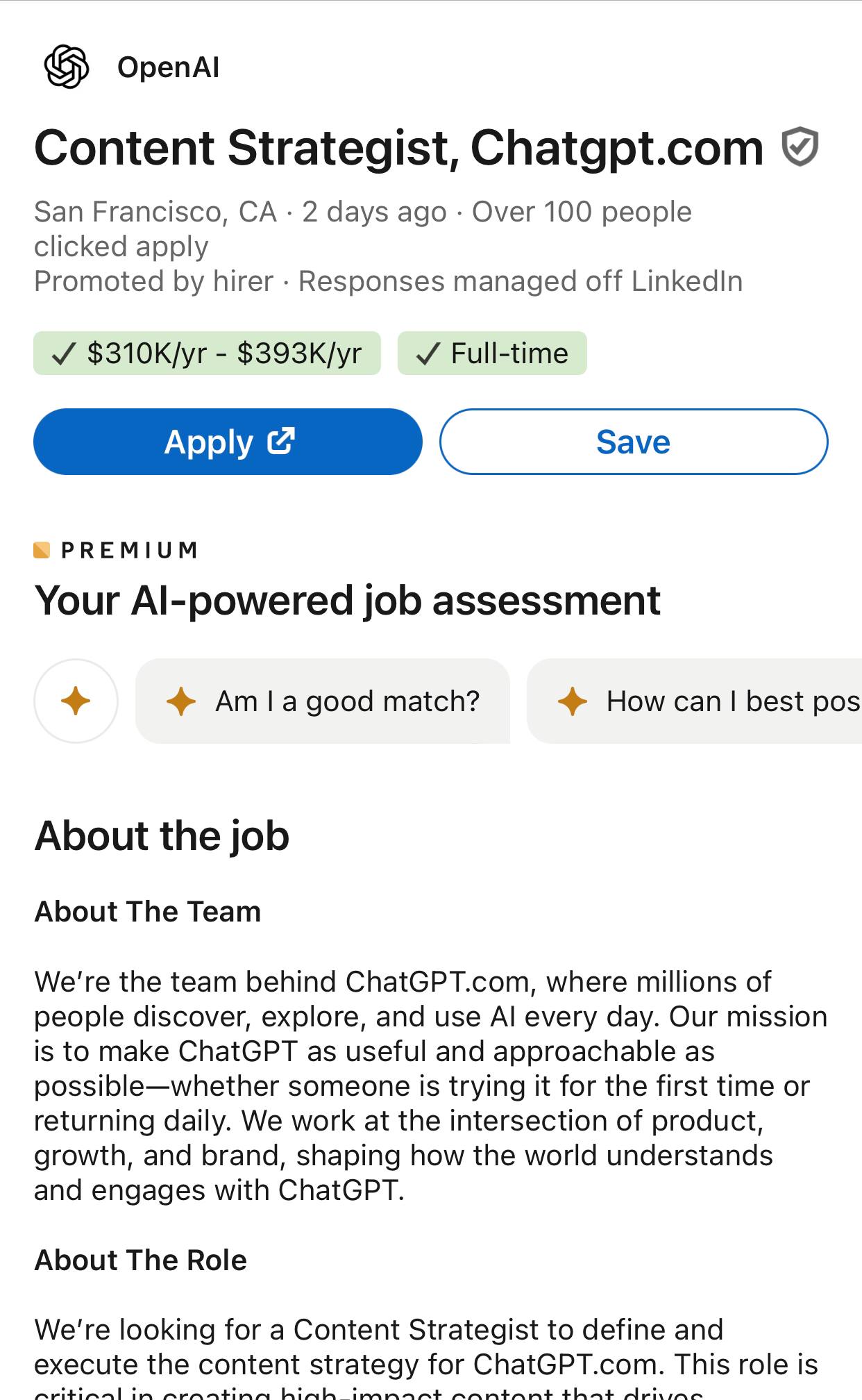Click the circular AI sparkle icon
Viewport: 862px width, 1400px height.
coord(76,701)
